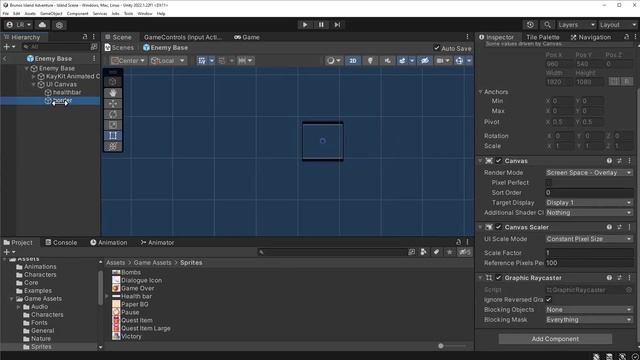Open the Blocking Objects dropdown

589,309
